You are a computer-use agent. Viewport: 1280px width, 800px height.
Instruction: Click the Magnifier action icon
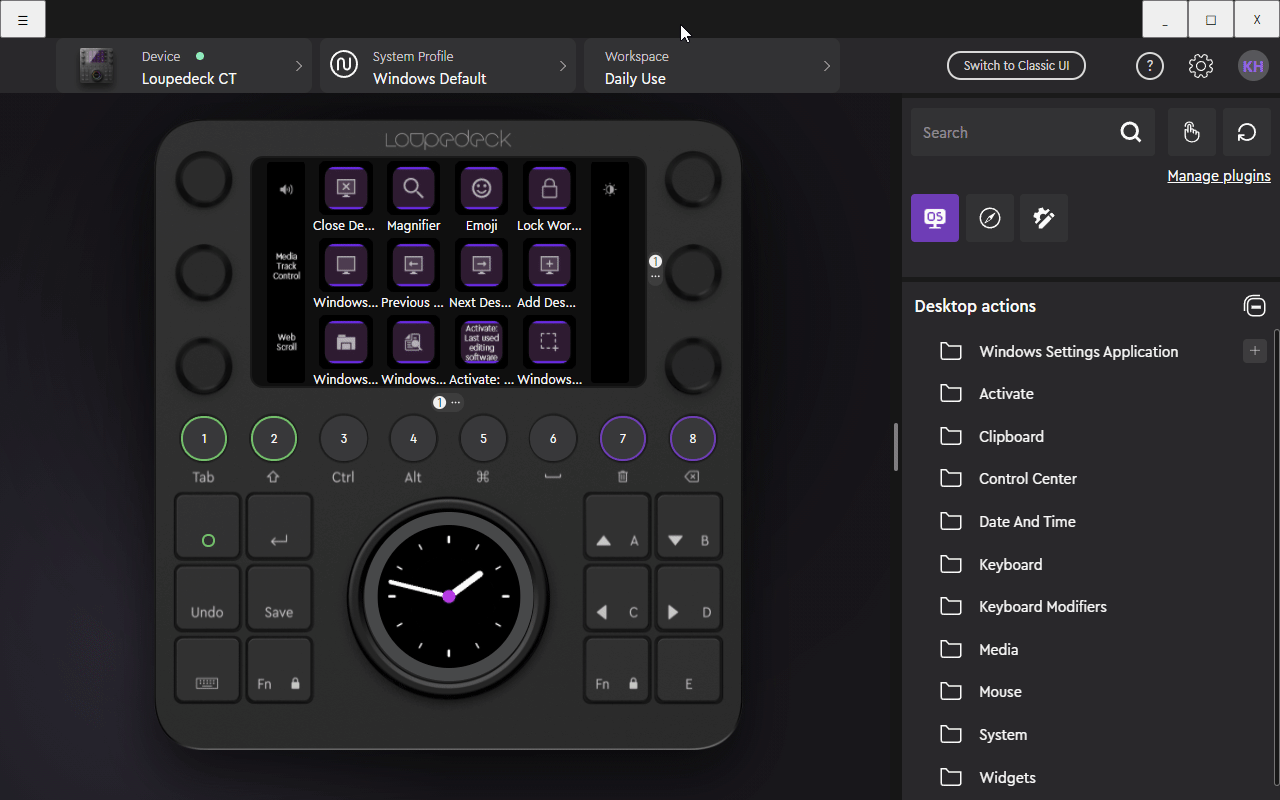(413, 188)
